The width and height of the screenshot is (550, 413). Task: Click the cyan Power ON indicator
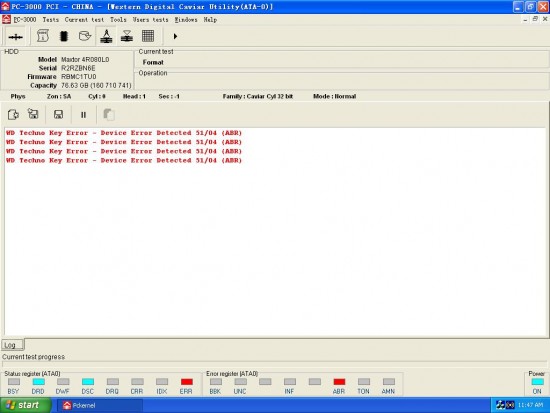[x=537, y=381]
